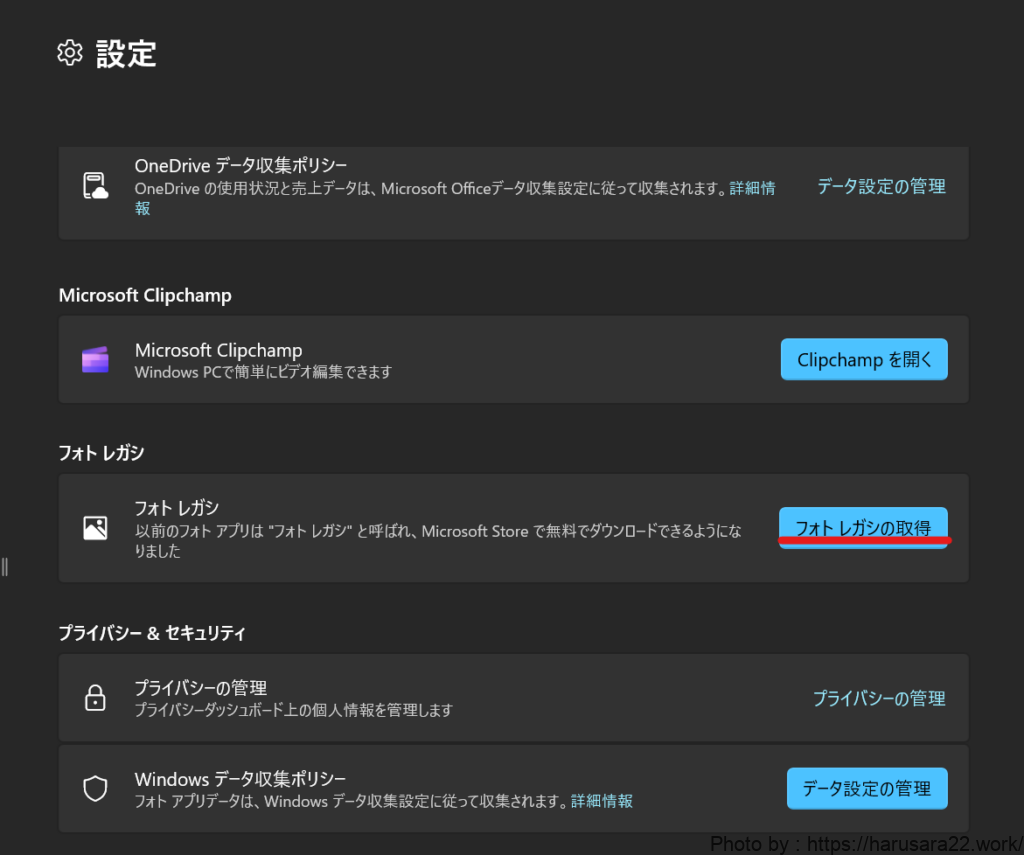Viewport: 1024px width, 855px height.
Task: Click the プライバシーダッシュボード description text
Action: (293, 710)
